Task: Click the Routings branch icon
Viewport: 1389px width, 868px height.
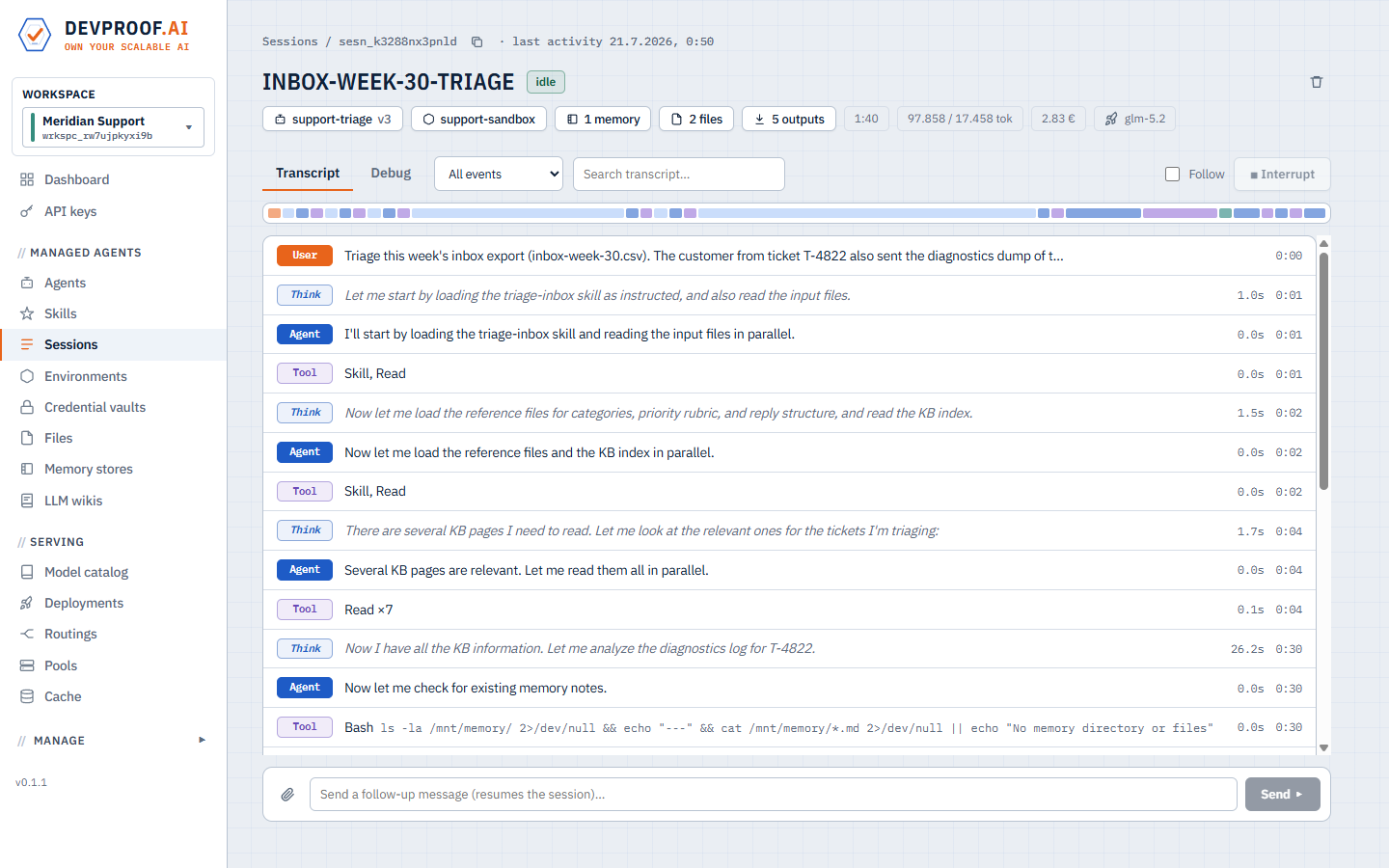Action: tap(27, 634)
